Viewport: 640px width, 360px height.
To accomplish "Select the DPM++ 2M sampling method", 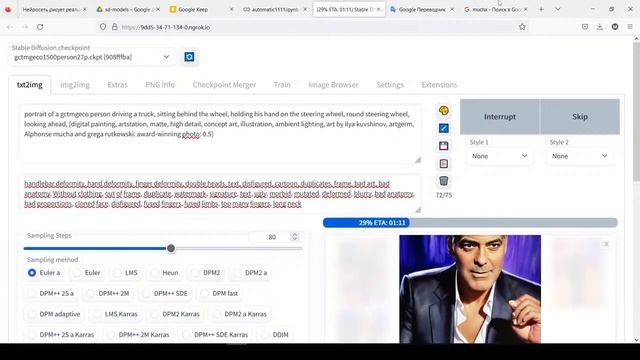I will [109, 293].
